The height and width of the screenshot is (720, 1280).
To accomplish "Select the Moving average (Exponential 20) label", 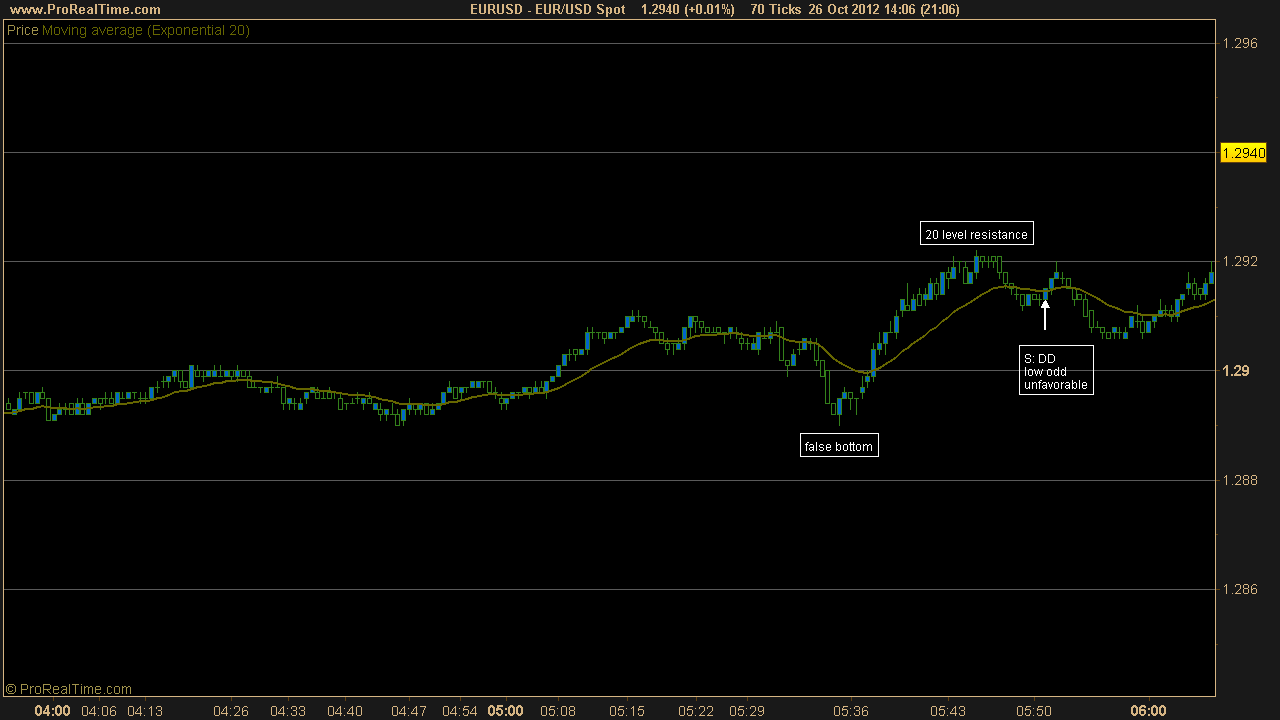I will click(x=146, y=30).
